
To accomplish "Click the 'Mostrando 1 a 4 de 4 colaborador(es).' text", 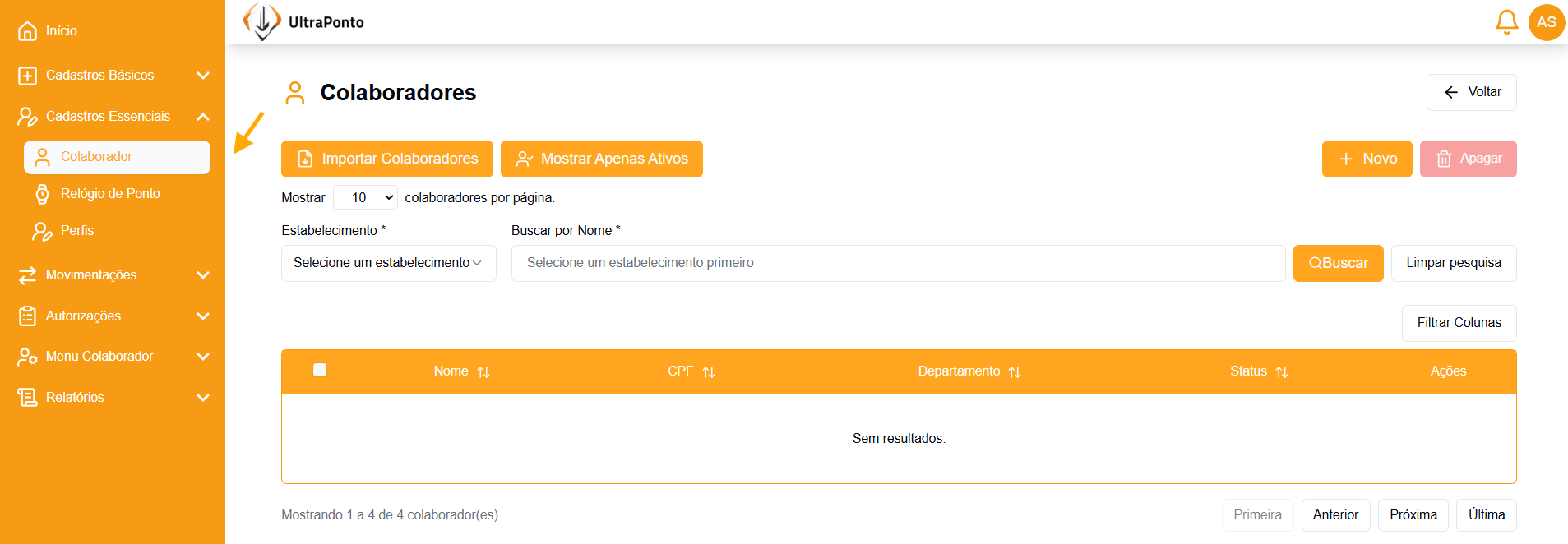I will click(391, 515).
